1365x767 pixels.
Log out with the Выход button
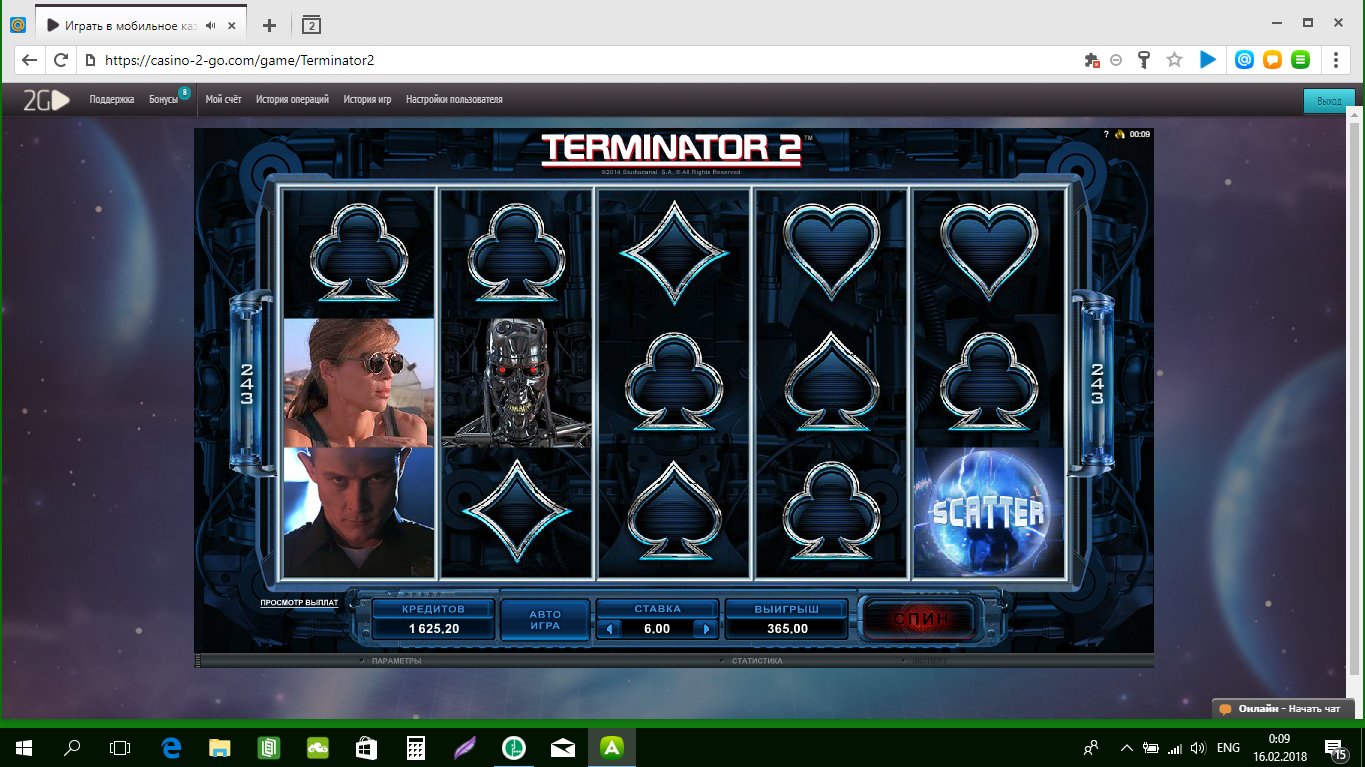(x=1329, y=101)
